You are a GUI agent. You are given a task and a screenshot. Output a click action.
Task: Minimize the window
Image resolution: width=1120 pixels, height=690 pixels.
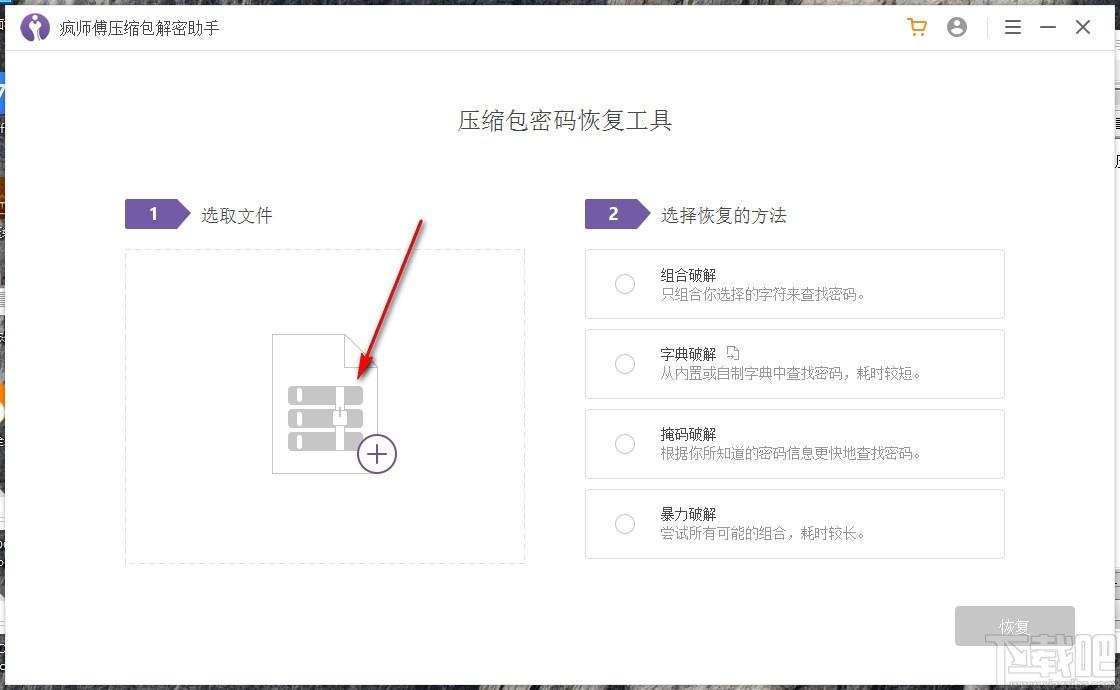(x=1048, y=27)
